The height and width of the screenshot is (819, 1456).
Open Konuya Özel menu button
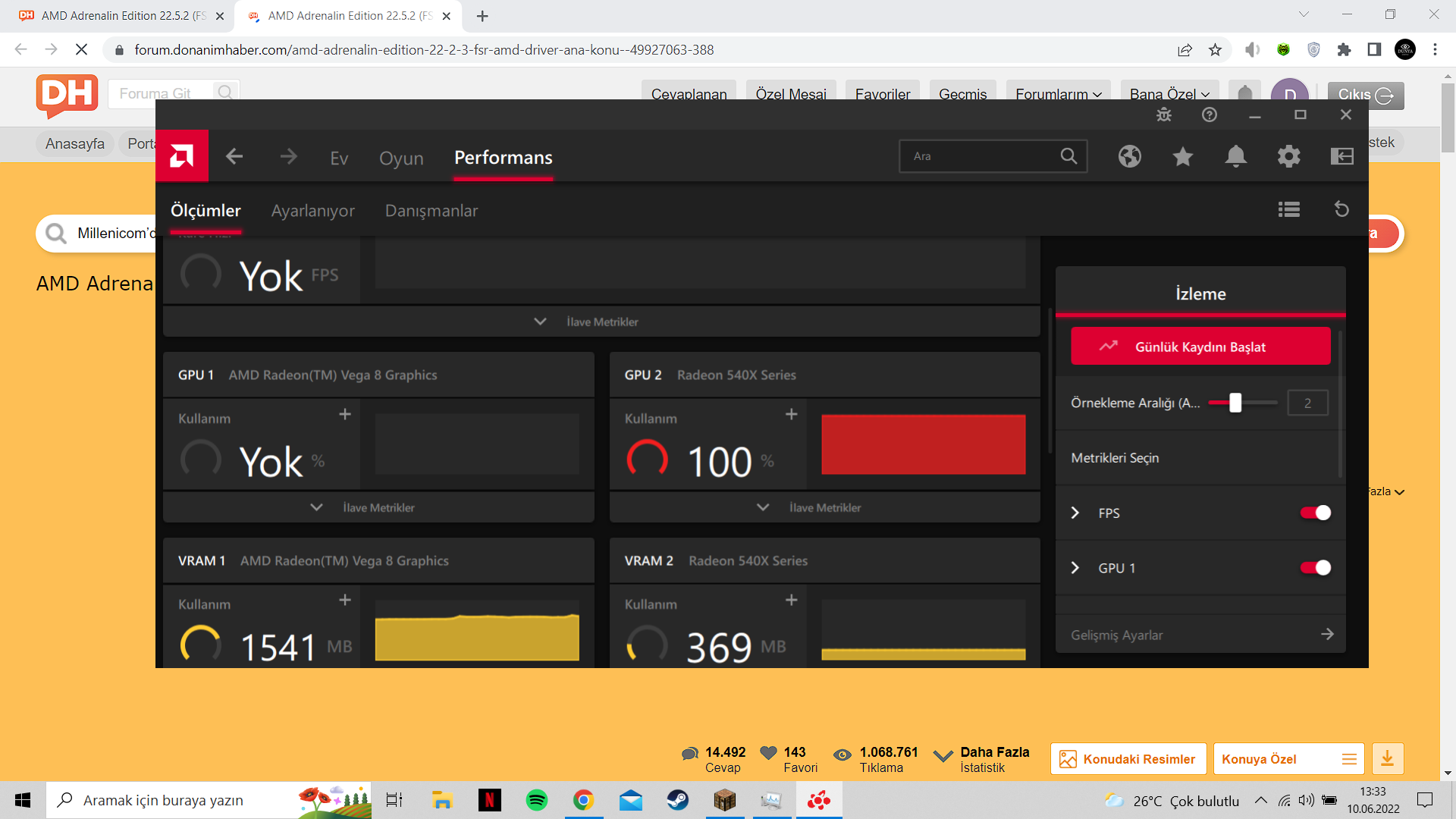pyautogui.click(x=1288, y=759)
